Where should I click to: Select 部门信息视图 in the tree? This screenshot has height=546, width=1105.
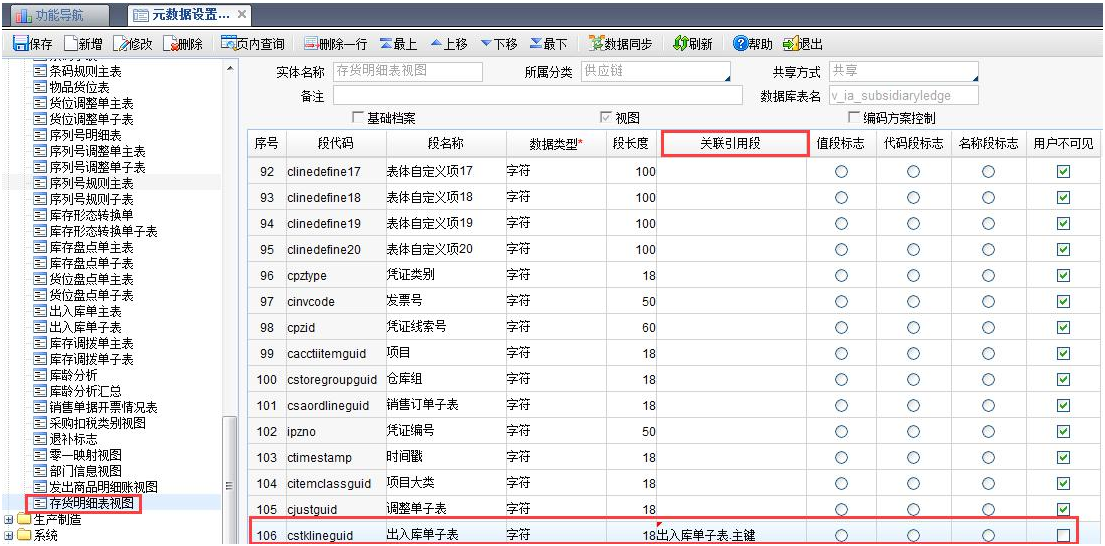pos(85,470)
